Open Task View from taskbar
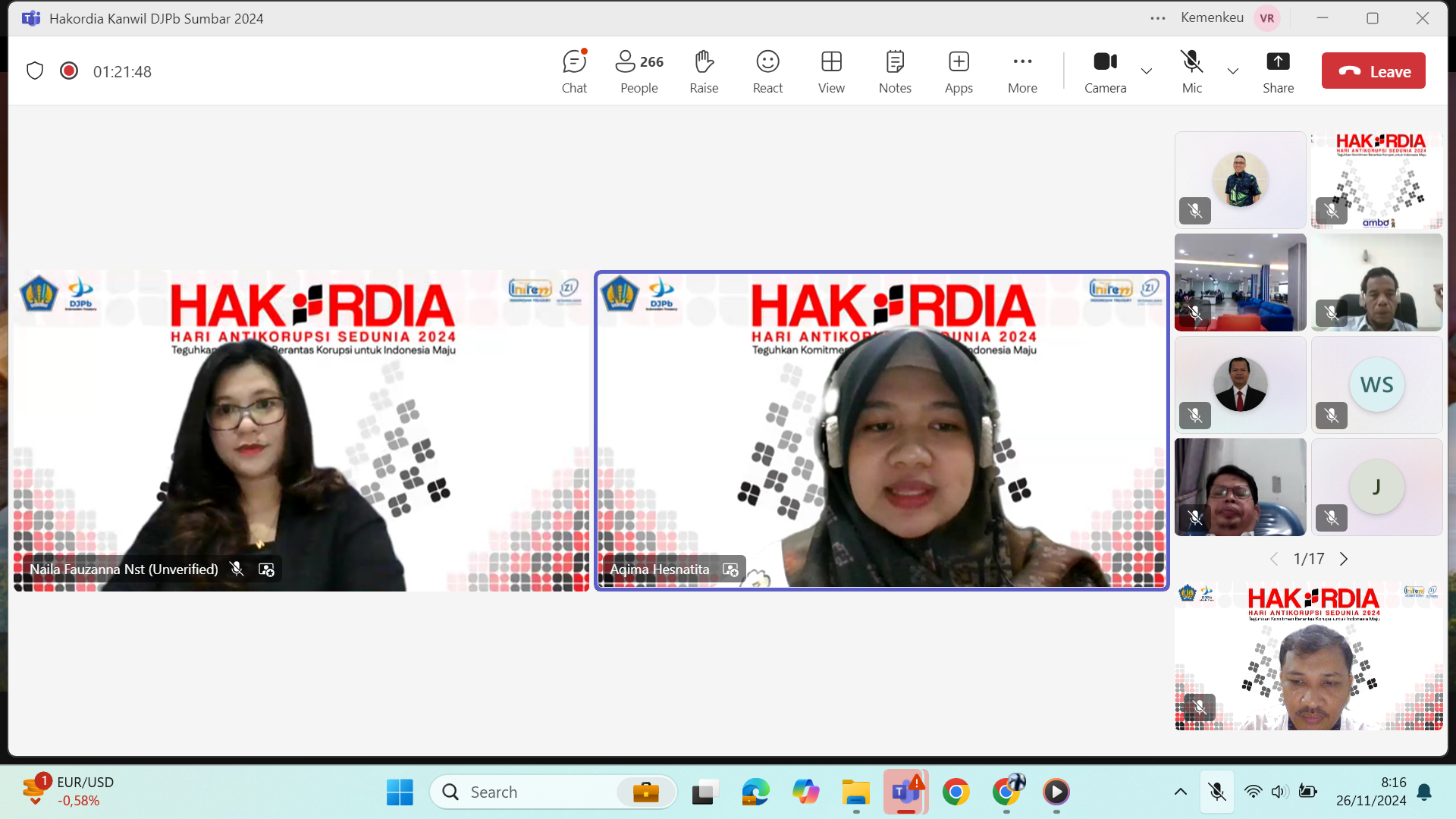Screen dimensions: 1456x819 (705, 792)
